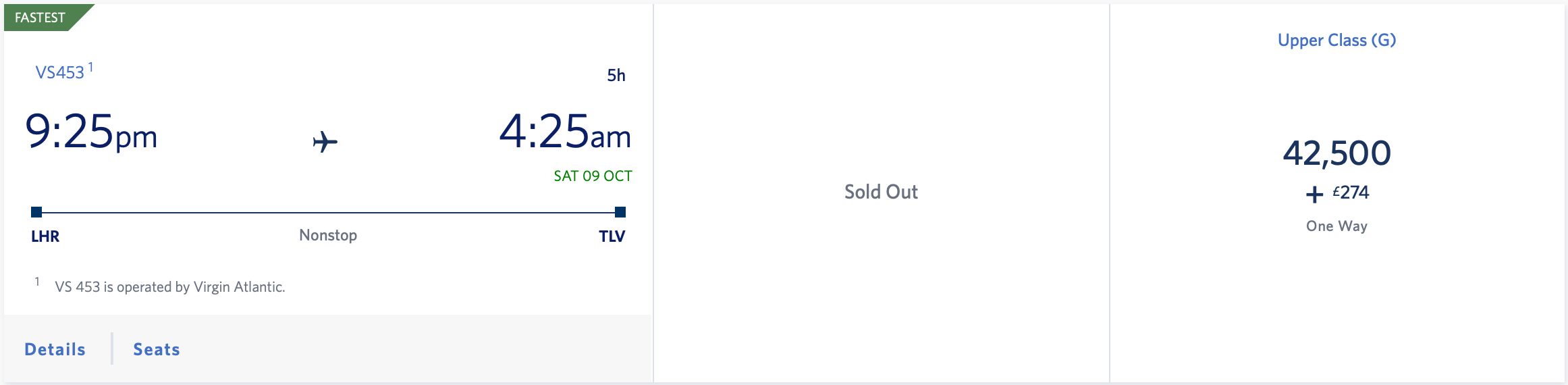Click the TLV destination square marker
The image size is (1568, 385).
(x=620, y=212)
